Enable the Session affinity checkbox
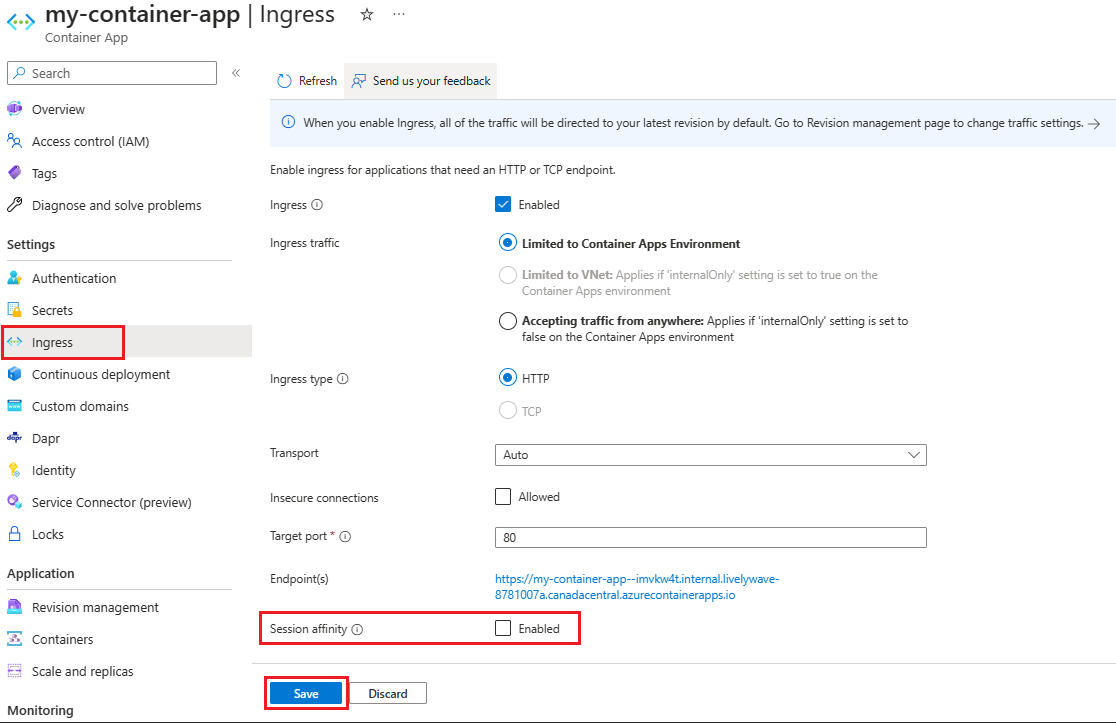 pyautogui.click(x=503, y=628)
